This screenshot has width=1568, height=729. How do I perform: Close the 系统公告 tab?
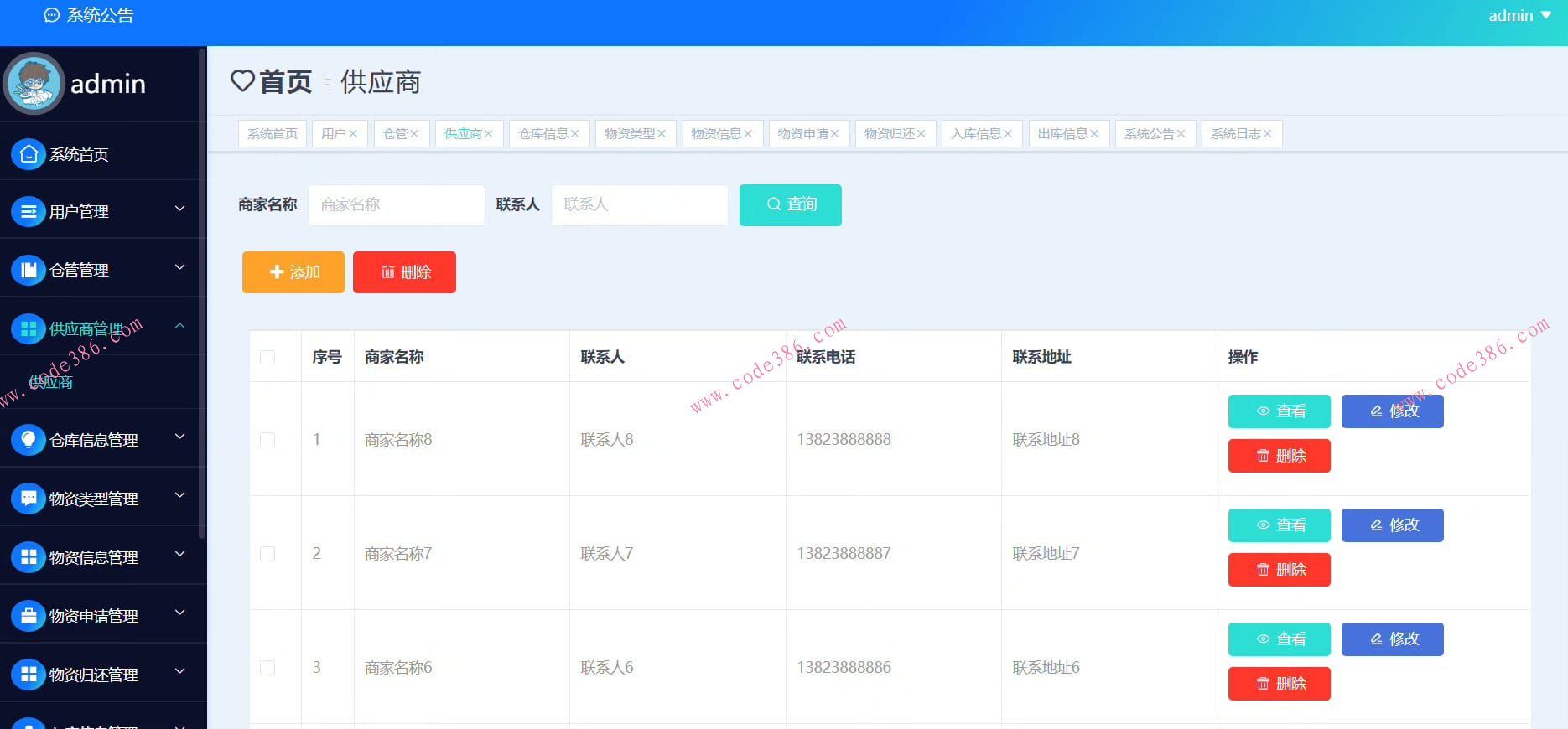tap(1181, 134)
